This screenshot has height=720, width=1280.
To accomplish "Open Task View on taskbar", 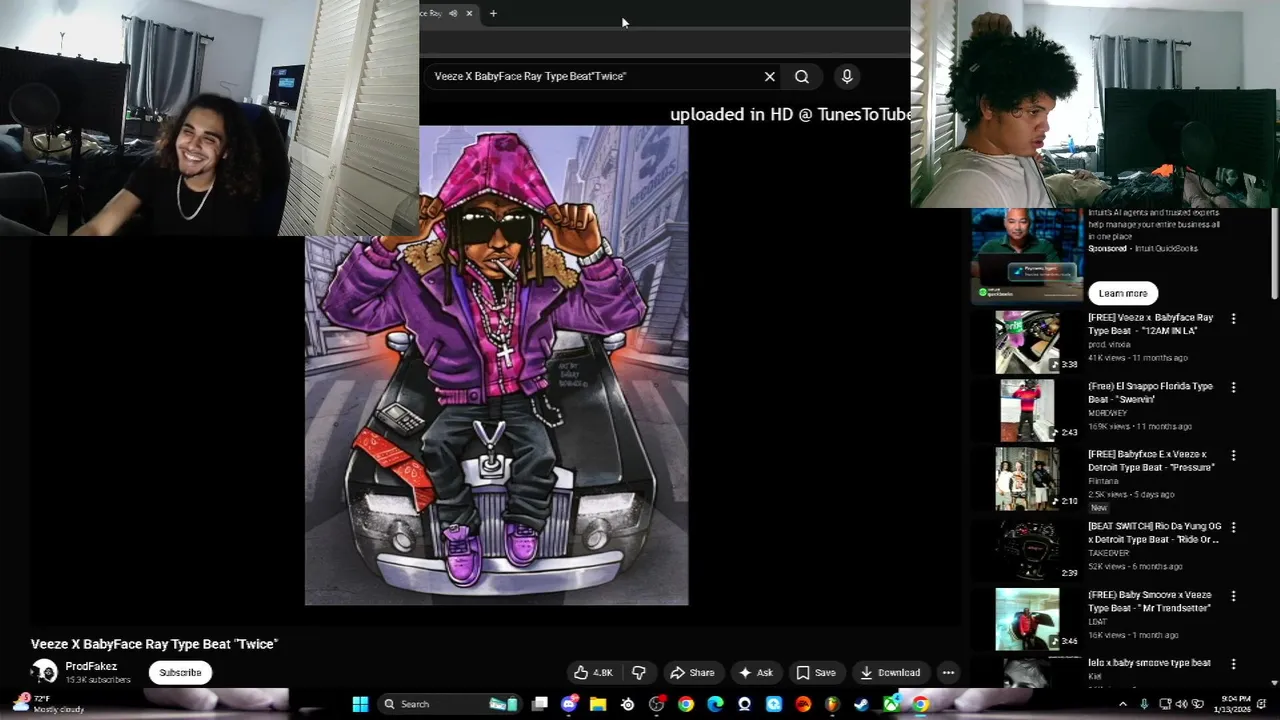I will [540, 704].
